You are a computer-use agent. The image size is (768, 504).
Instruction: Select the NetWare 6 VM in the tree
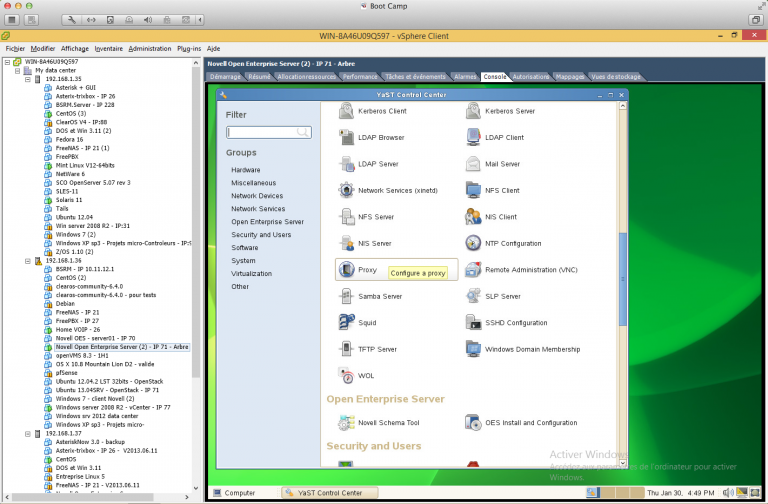70,174
